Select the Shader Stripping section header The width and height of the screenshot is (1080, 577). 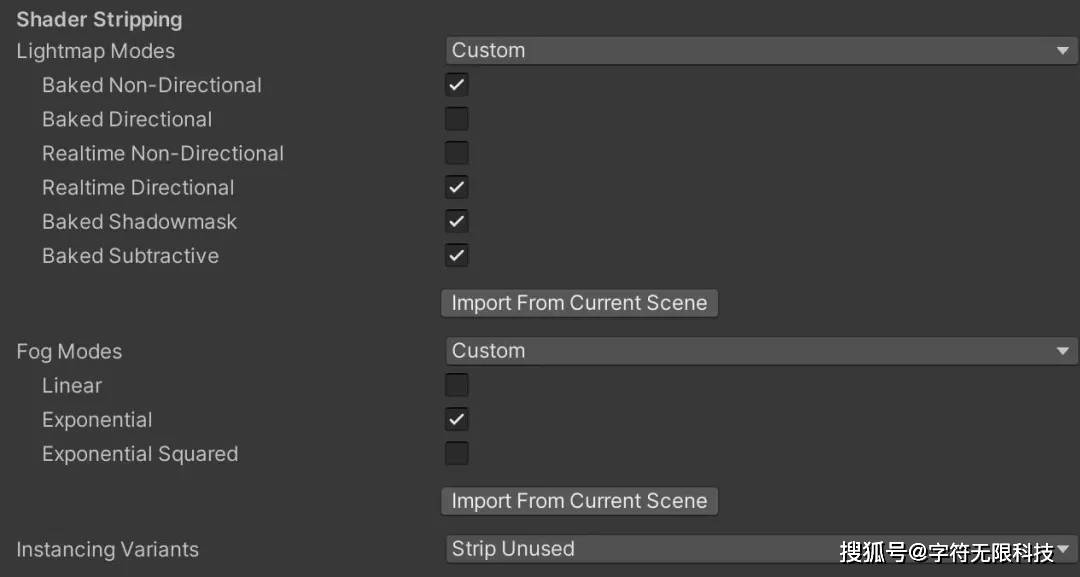tap(99, 19)
